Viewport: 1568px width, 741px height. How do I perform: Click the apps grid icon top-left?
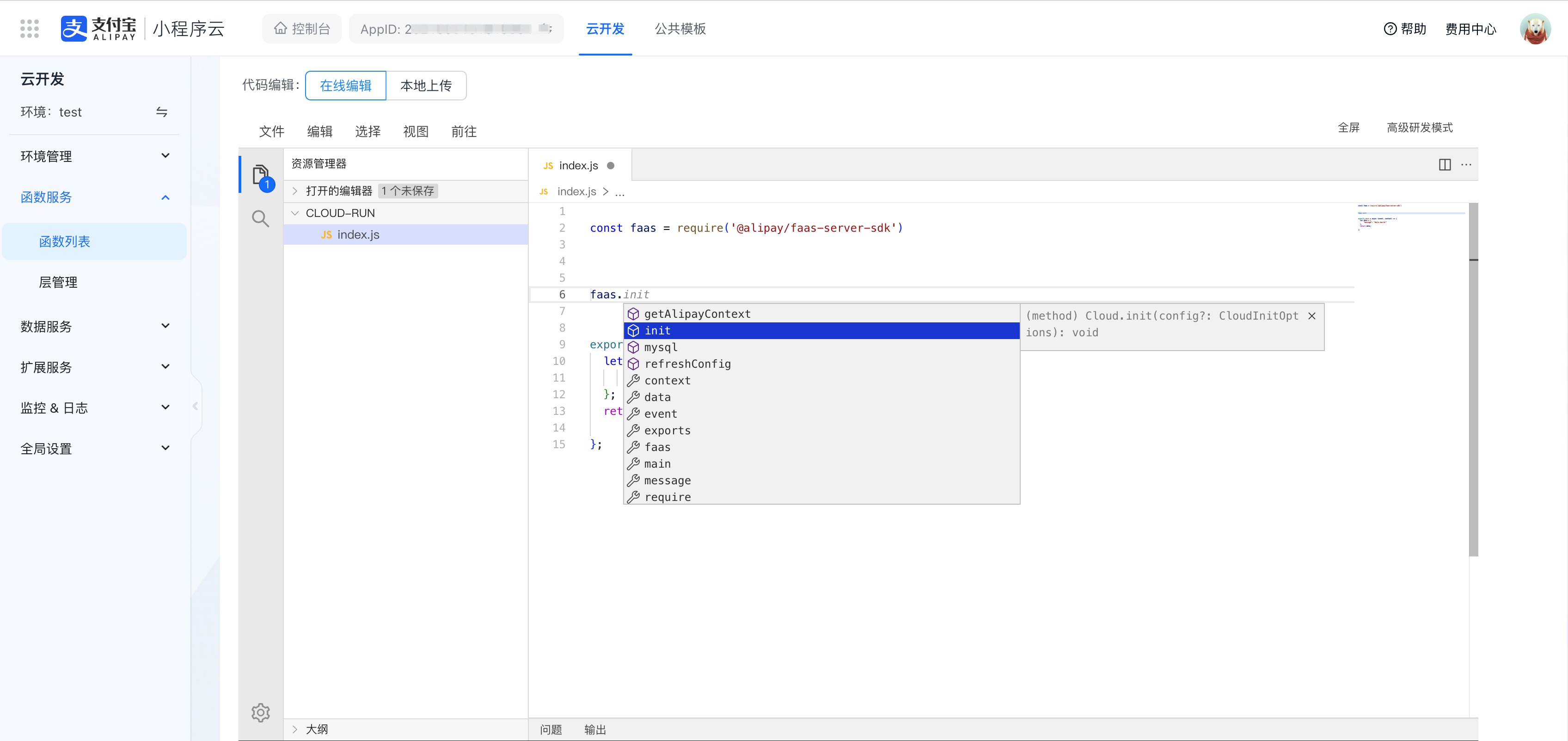coord(29,28)
